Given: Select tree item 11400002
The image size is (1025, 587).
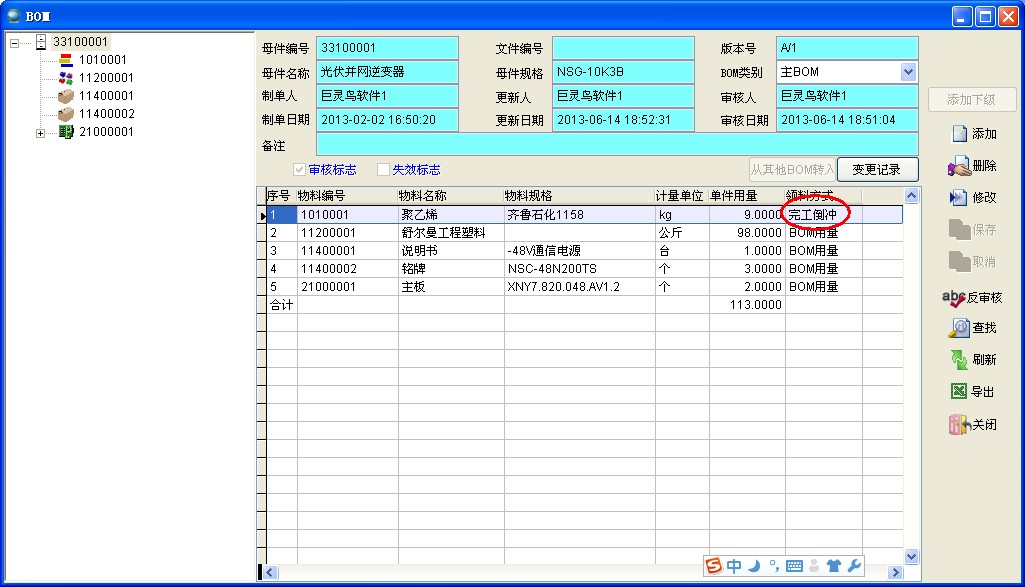Looking at the screenshot, I should (107, 114).
